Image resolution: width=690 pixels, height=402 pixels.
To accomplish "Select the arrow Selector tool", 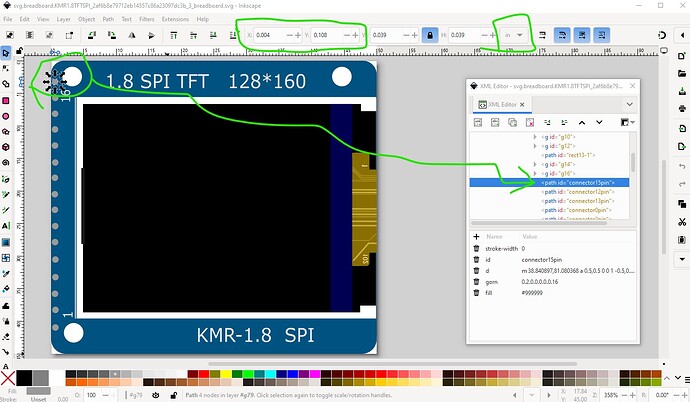I will coord(6,52).
